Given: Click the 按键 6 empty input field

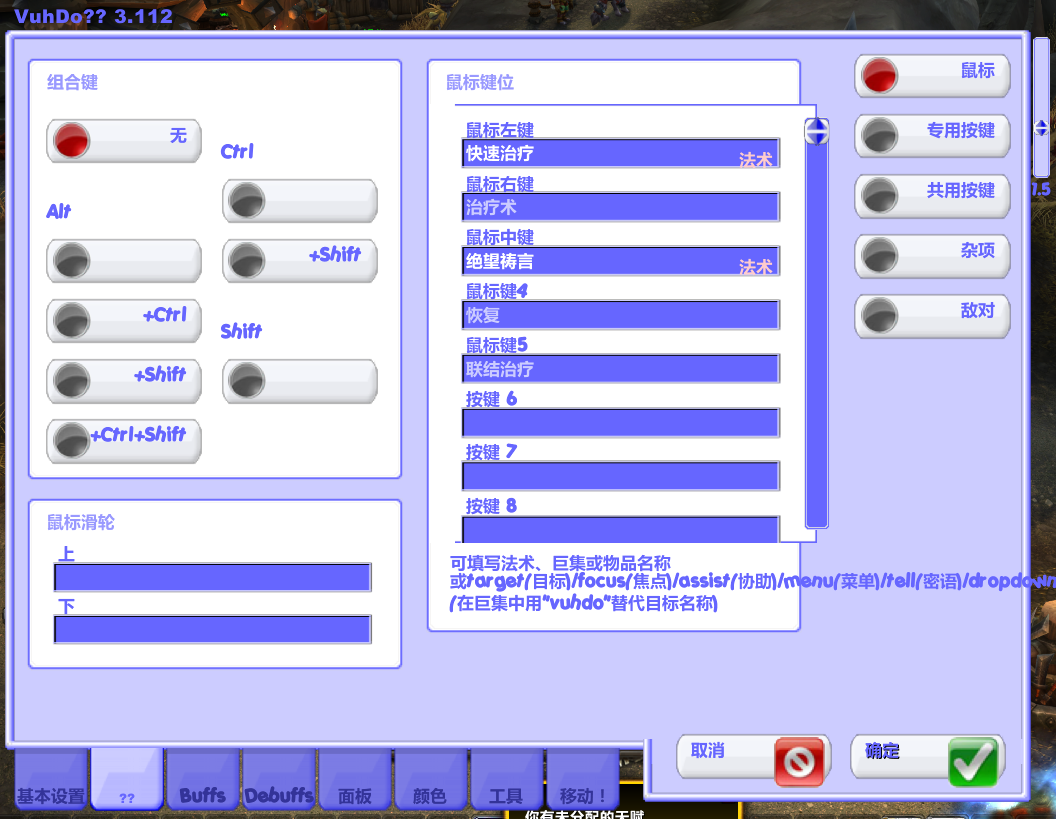Looking at the screenshot, I should 620,423.
